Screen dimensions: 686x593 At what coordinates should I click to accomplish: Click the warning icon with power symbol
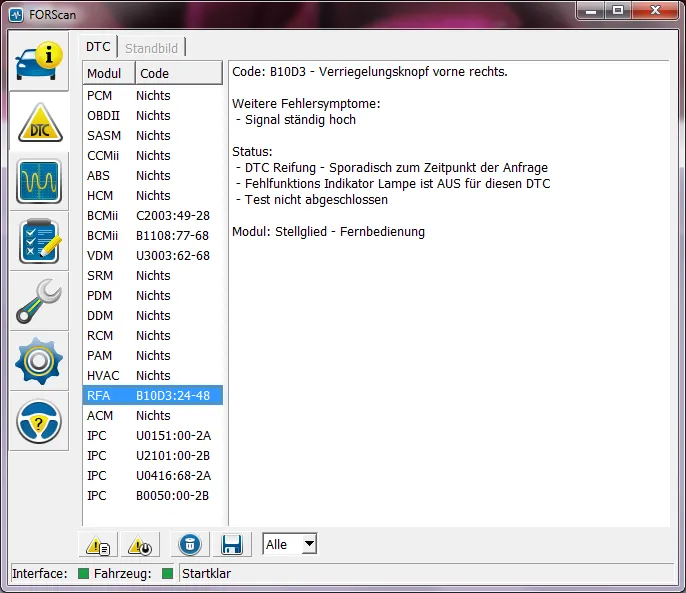(x=140, y=545)
